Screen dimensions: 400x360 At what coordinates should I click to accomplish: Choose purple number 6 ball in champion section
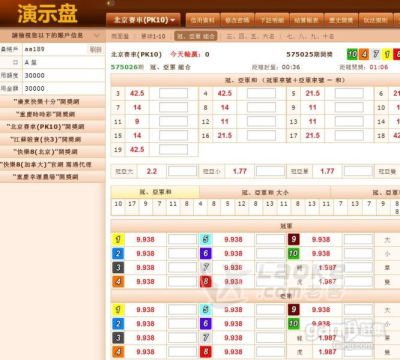pos(206,253)
